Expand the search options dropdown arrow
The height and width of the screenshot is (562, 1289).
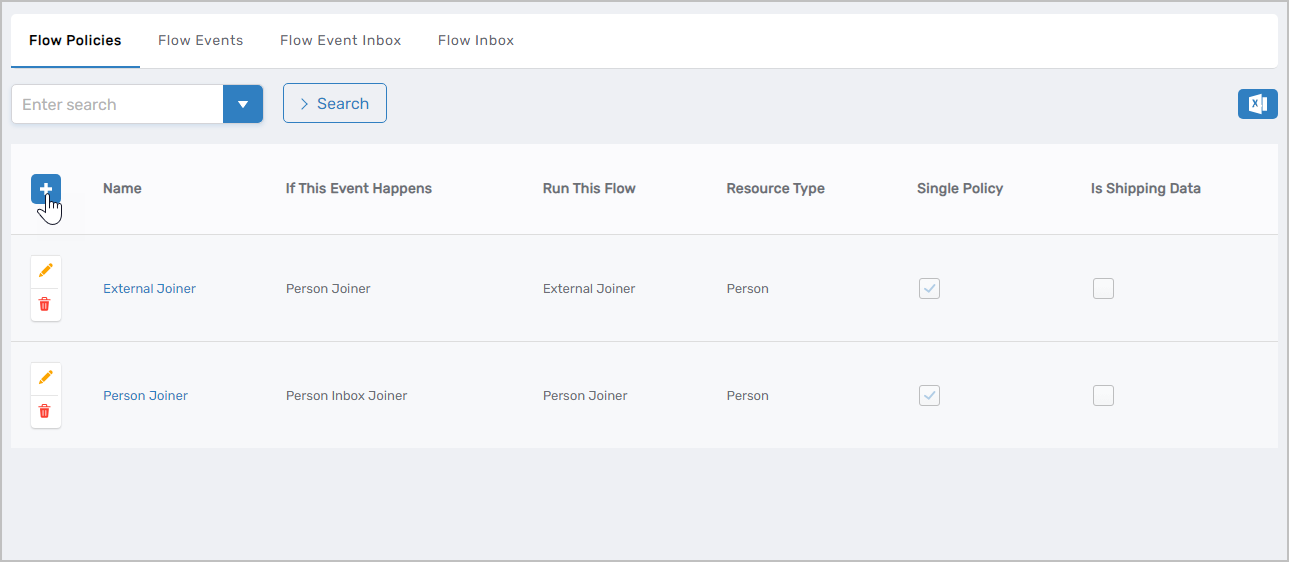pyautogui.click(x=243, y=104)
